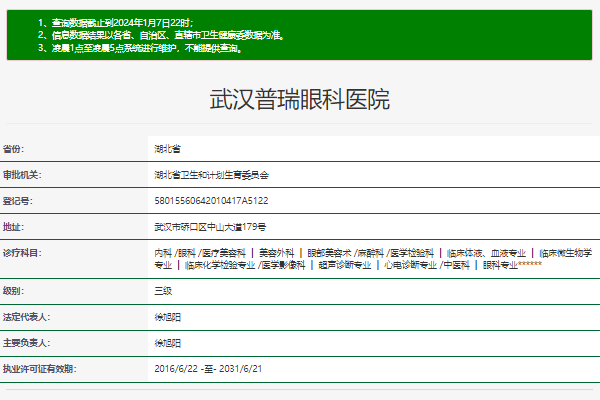This screenshot has height=400, width=600.
Task: Select the hospital title 武汉普瑞眼科医院
Action: pyautogui.click(x=300, y=100)
